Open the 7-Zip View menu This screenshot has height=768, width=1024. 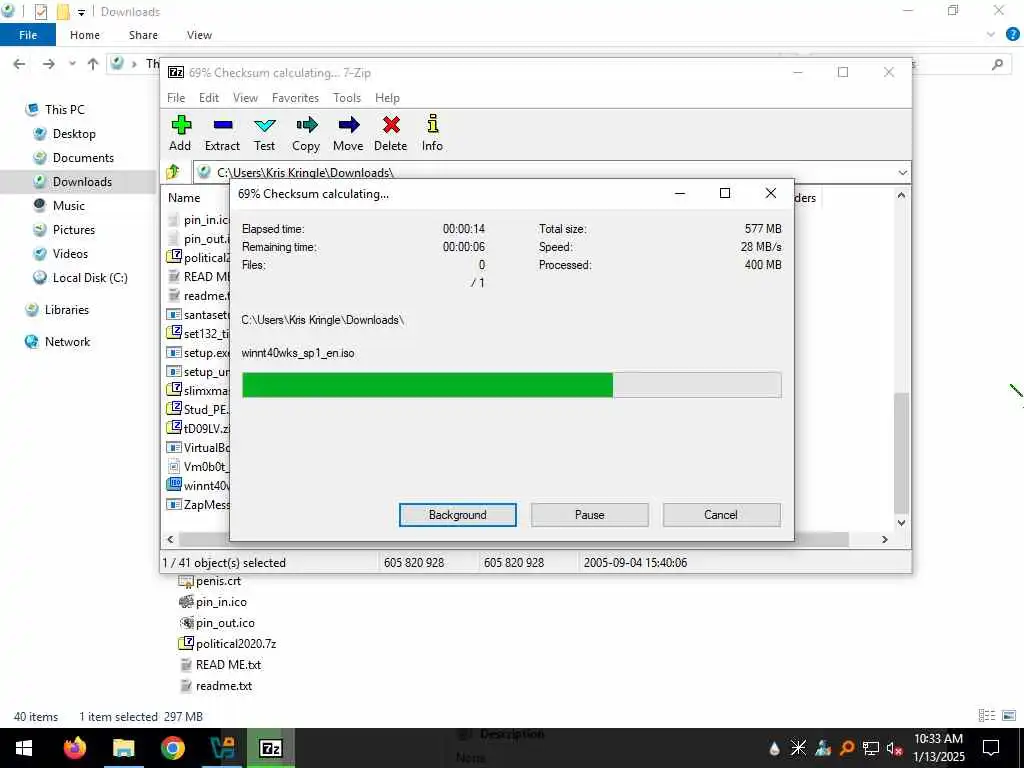[x=245, y=97]
